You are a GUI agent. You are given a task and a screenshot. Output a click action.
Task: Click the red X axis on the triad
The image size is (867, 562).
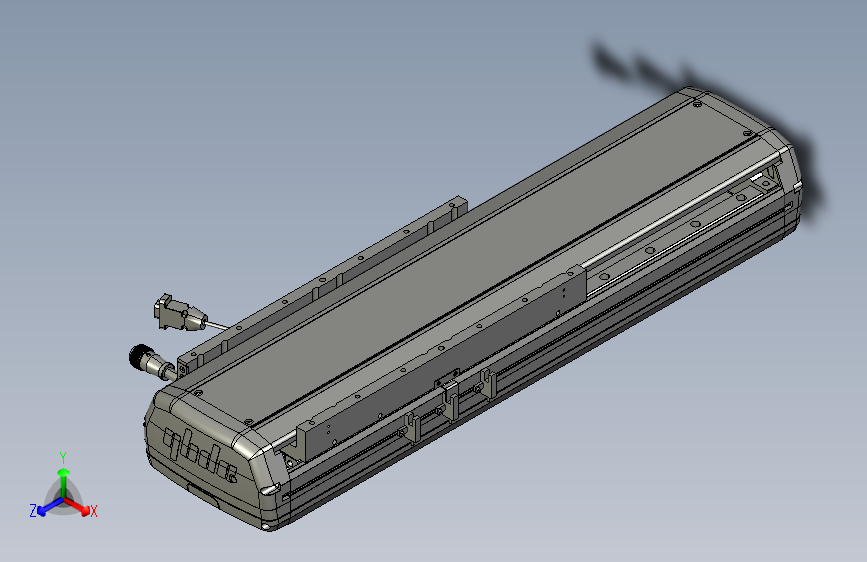pyautogui.click(x=79, y=507)
